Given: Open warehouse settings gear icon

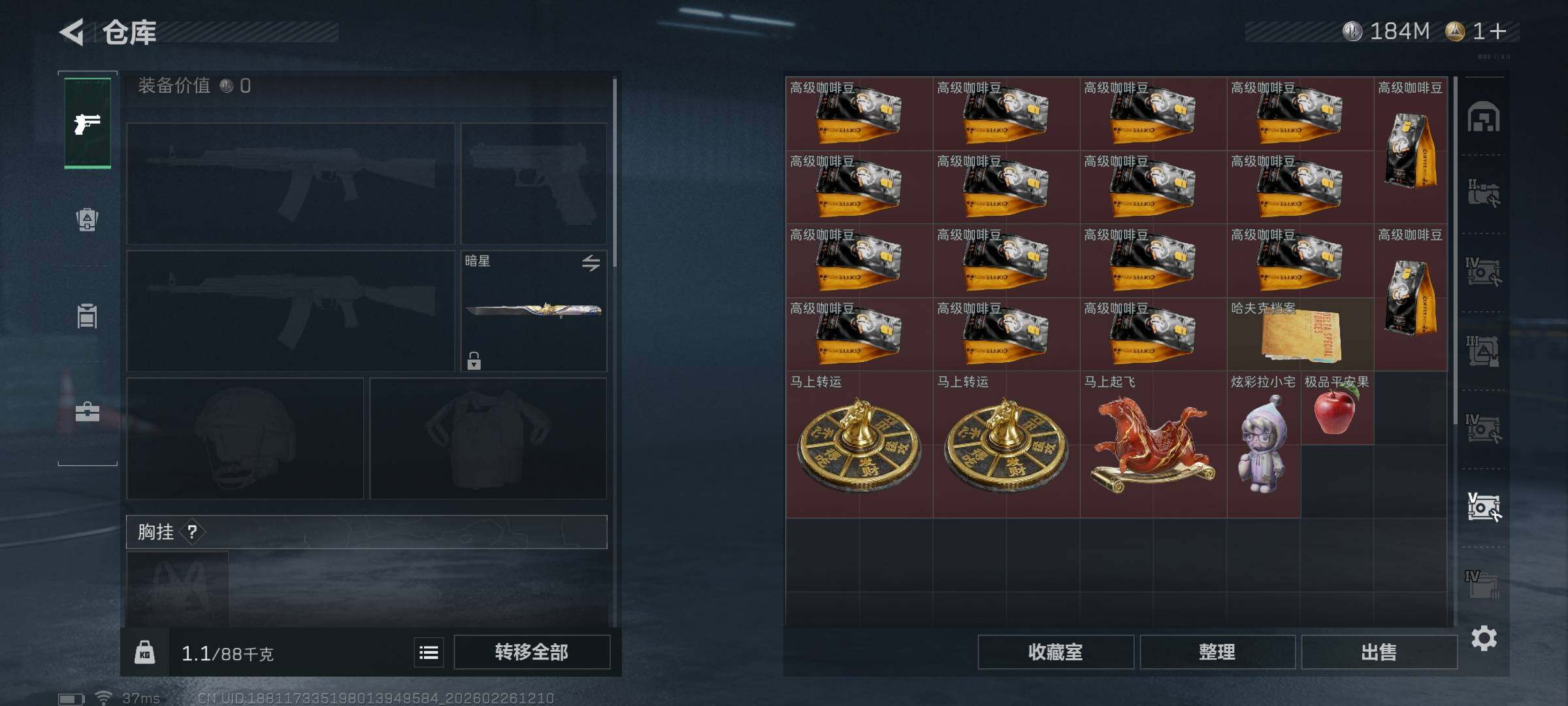Looking at the screenshot, I should [1484, 638].
